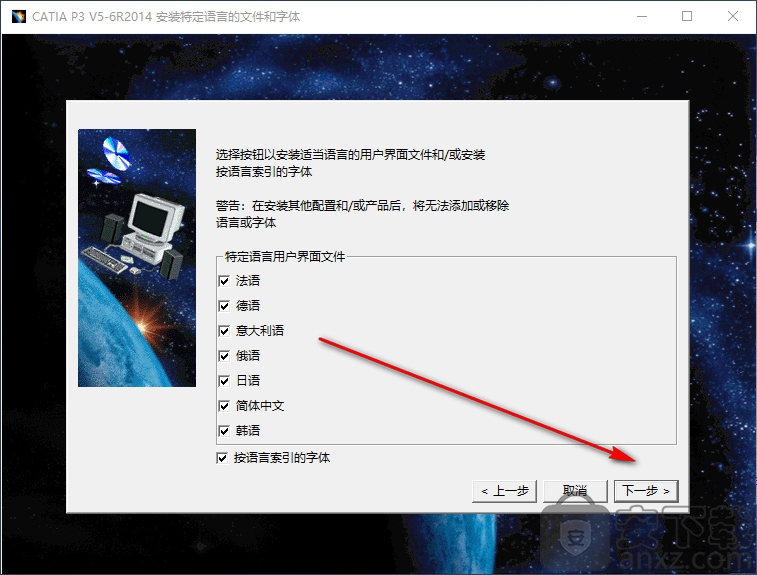Viewport: 757px width, 575px height.
Task: Uncheck the 韩语 language checkbox
Action: (224, 431)
